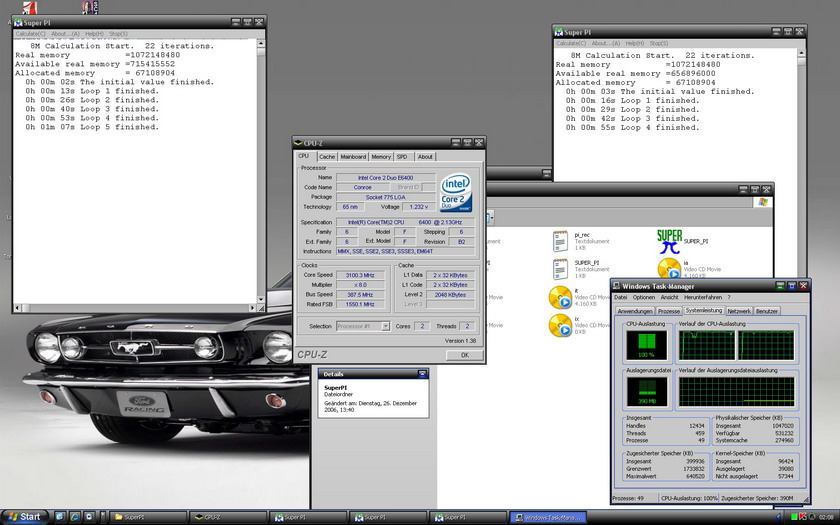Select the green SUPER_PI application icon

pyautogui.click(x=669, y=242)
